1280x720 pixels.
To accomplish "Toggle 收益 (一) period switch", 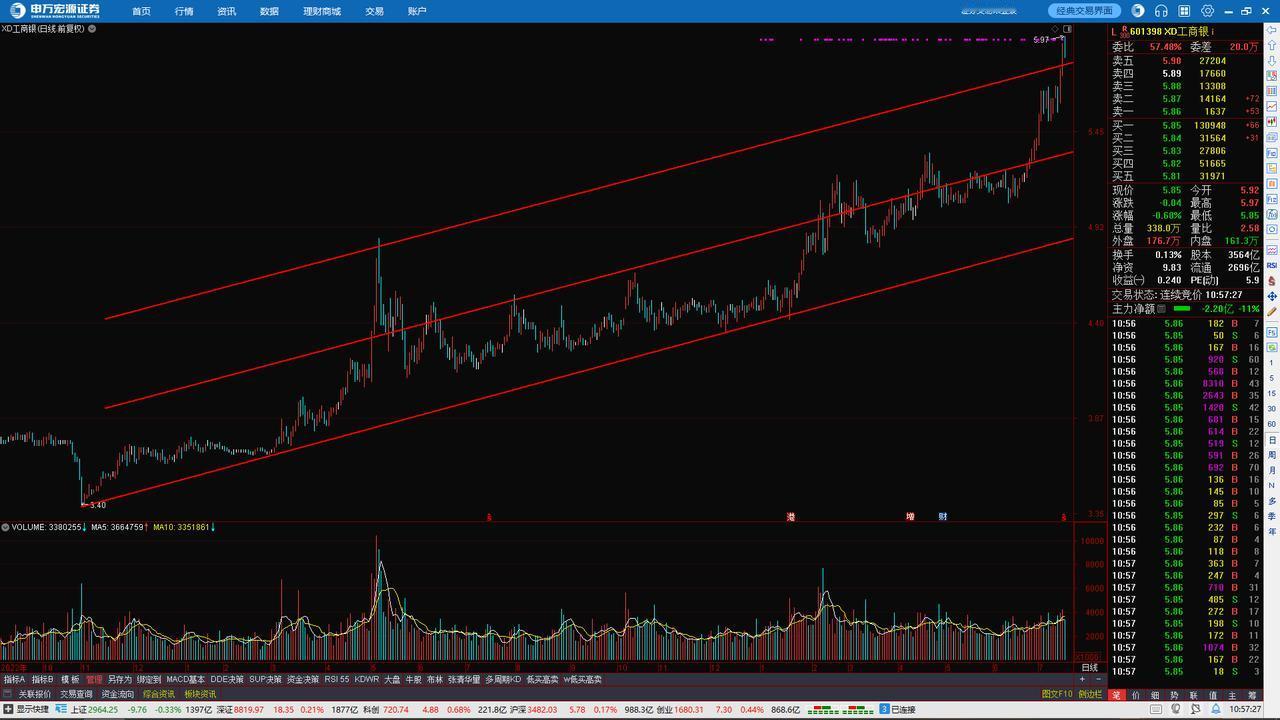I will [x=1140, y=280].
